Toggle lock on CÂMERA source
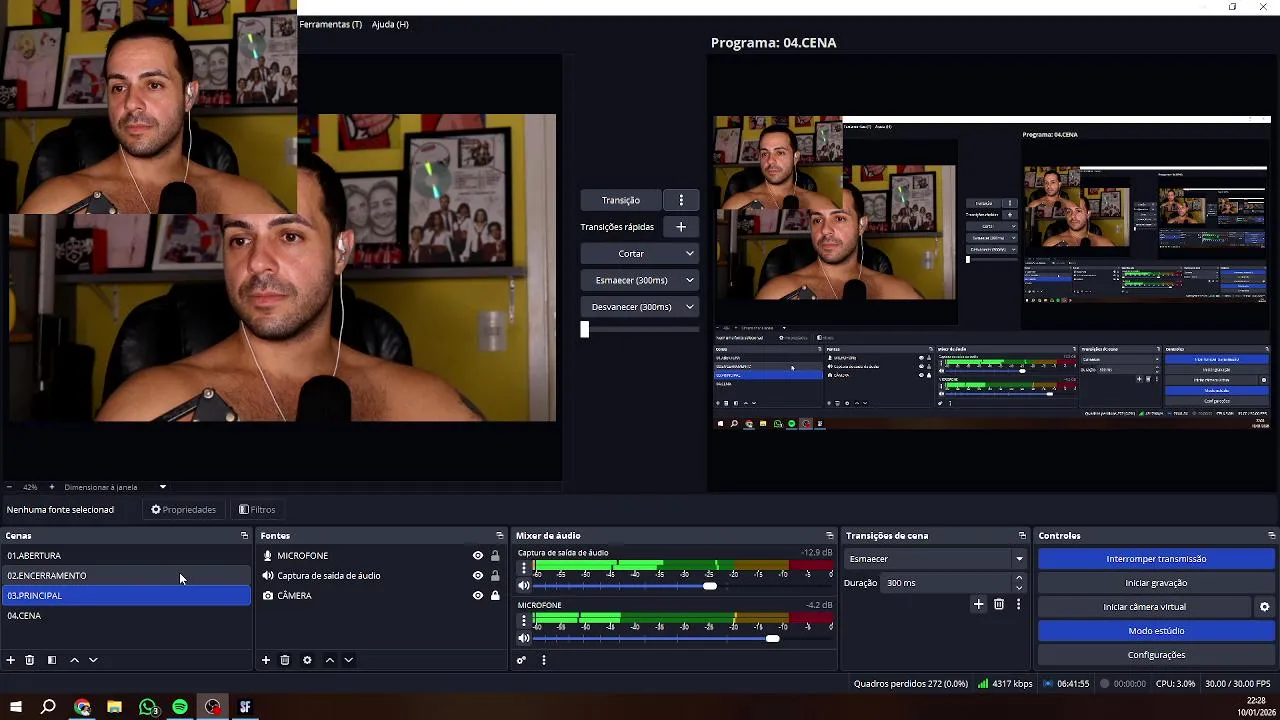Viewport: 1280px width, 720px height. pos(495,596)
